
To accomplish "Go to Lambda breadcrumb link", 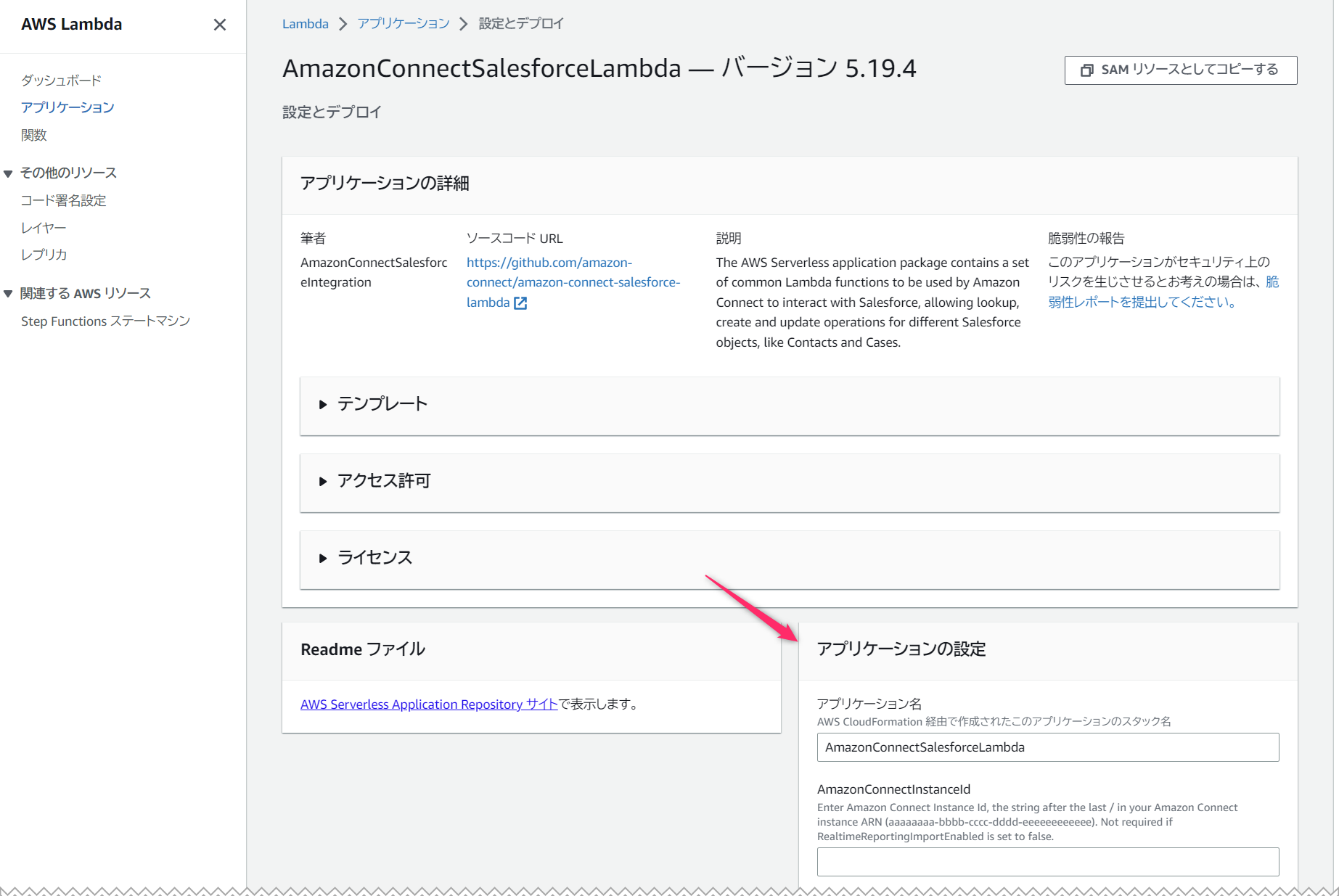I will [306, 24].
